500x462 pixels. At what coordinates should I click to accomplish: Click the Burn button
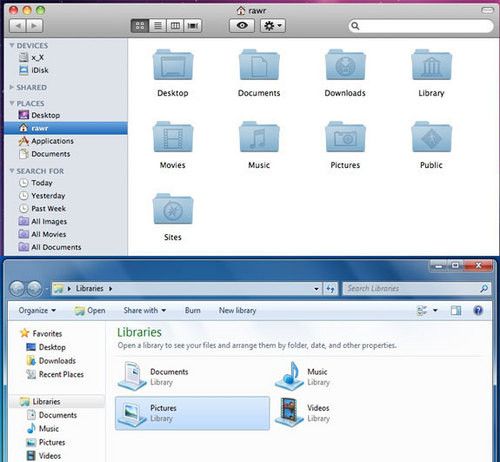[193, 311]
